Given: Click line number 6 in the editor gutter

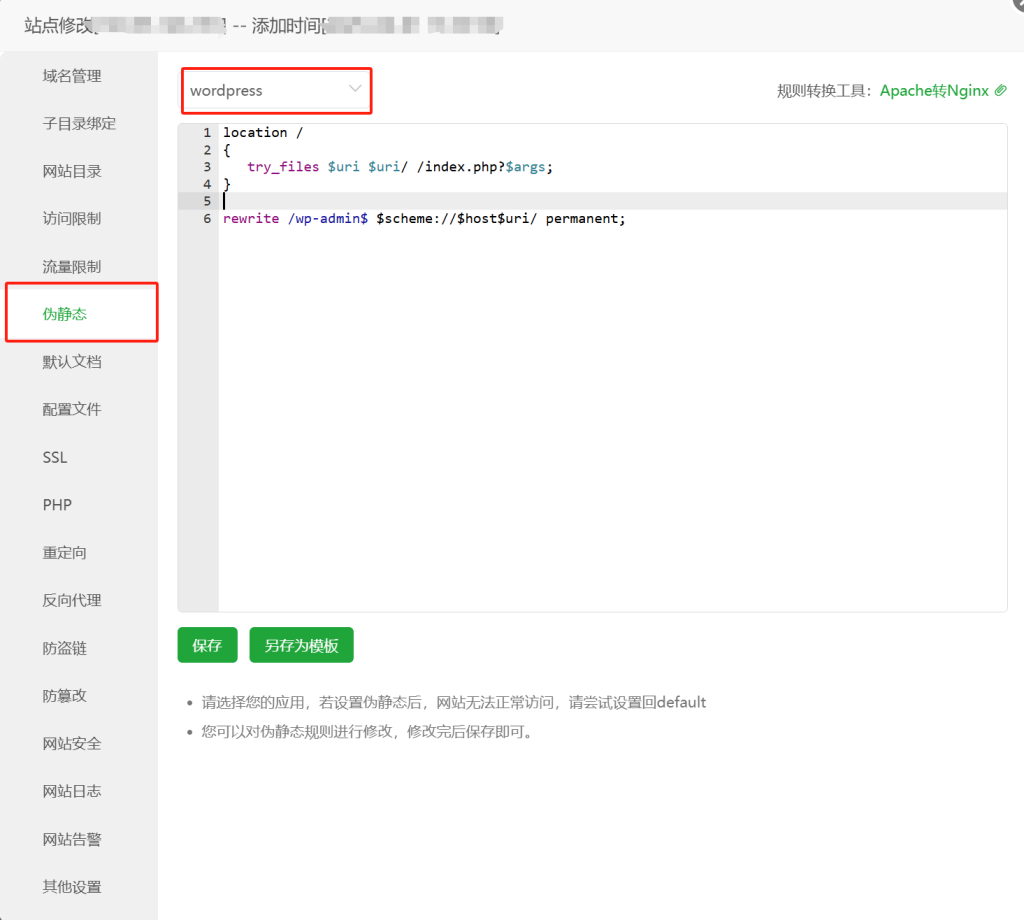Looking at the screenshot, I should 207,218.
